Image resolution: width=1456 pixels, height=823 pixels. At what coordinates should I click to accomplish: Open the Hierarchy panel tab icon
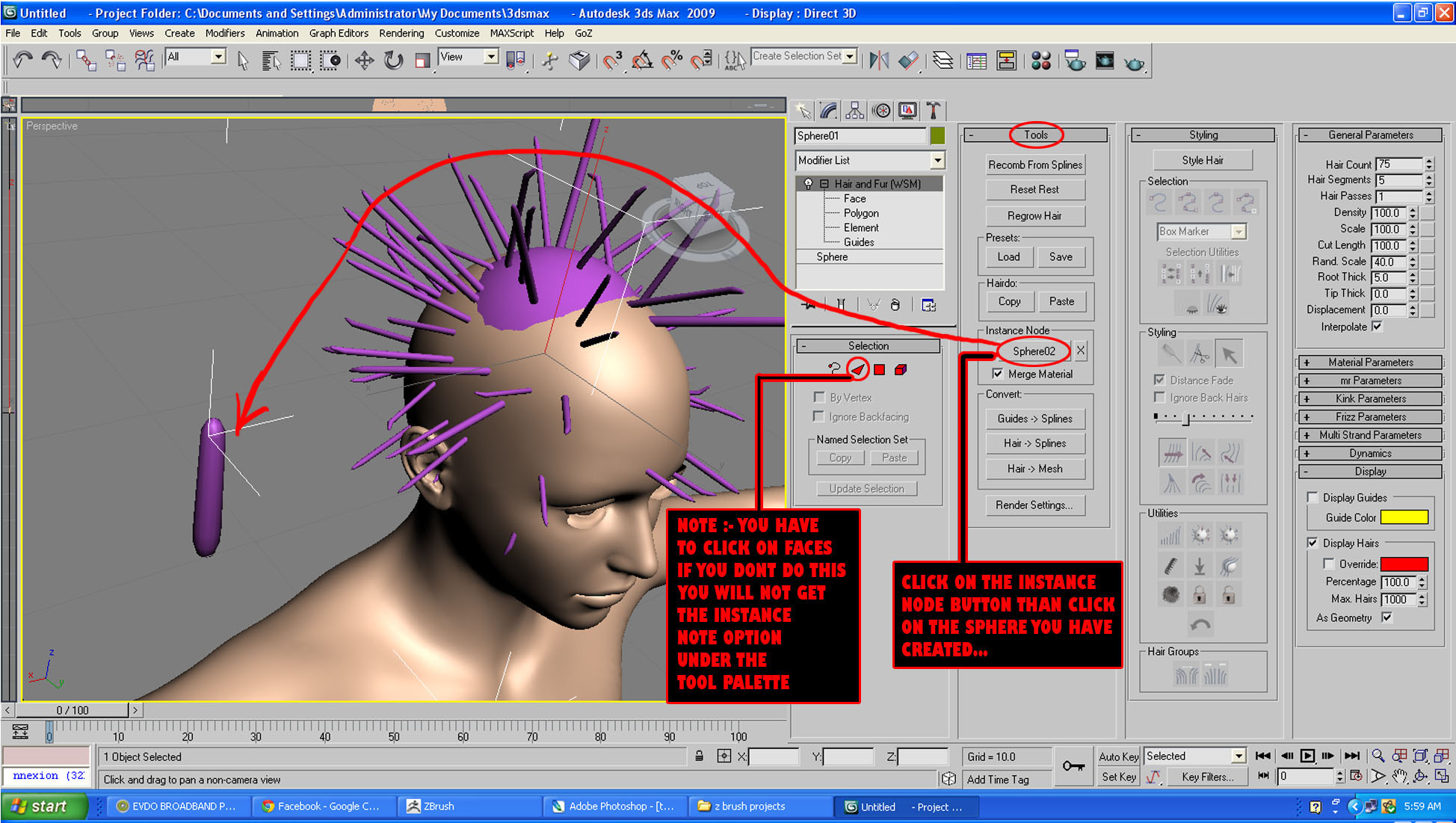[854, 111]
